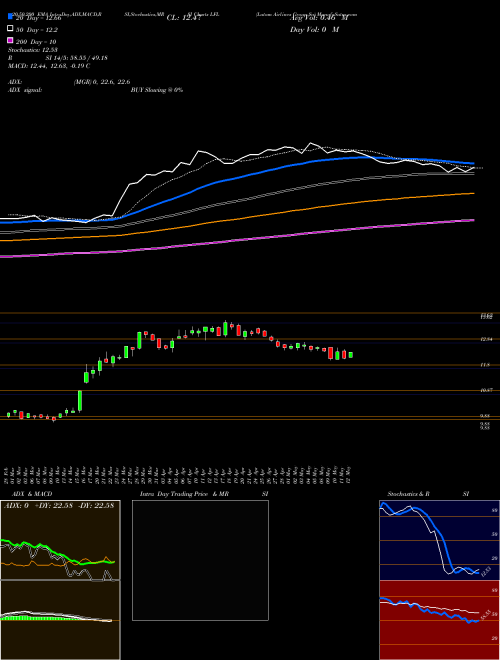Open the ADX indicator chart panel
This screenshot has width=500, height=660.
(x=60, y=540)
